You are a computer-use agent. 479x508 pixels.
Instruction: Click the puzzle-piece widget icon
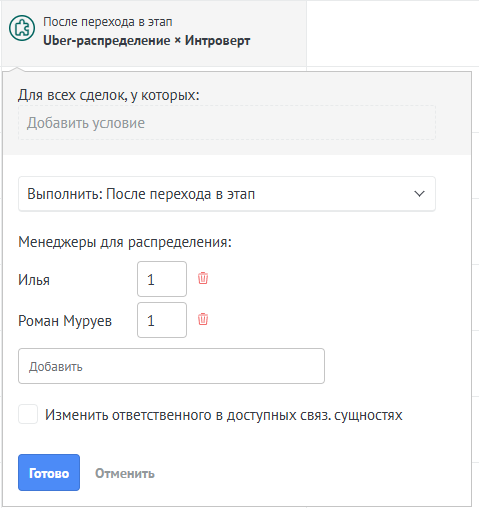click(x=22, y=28)
